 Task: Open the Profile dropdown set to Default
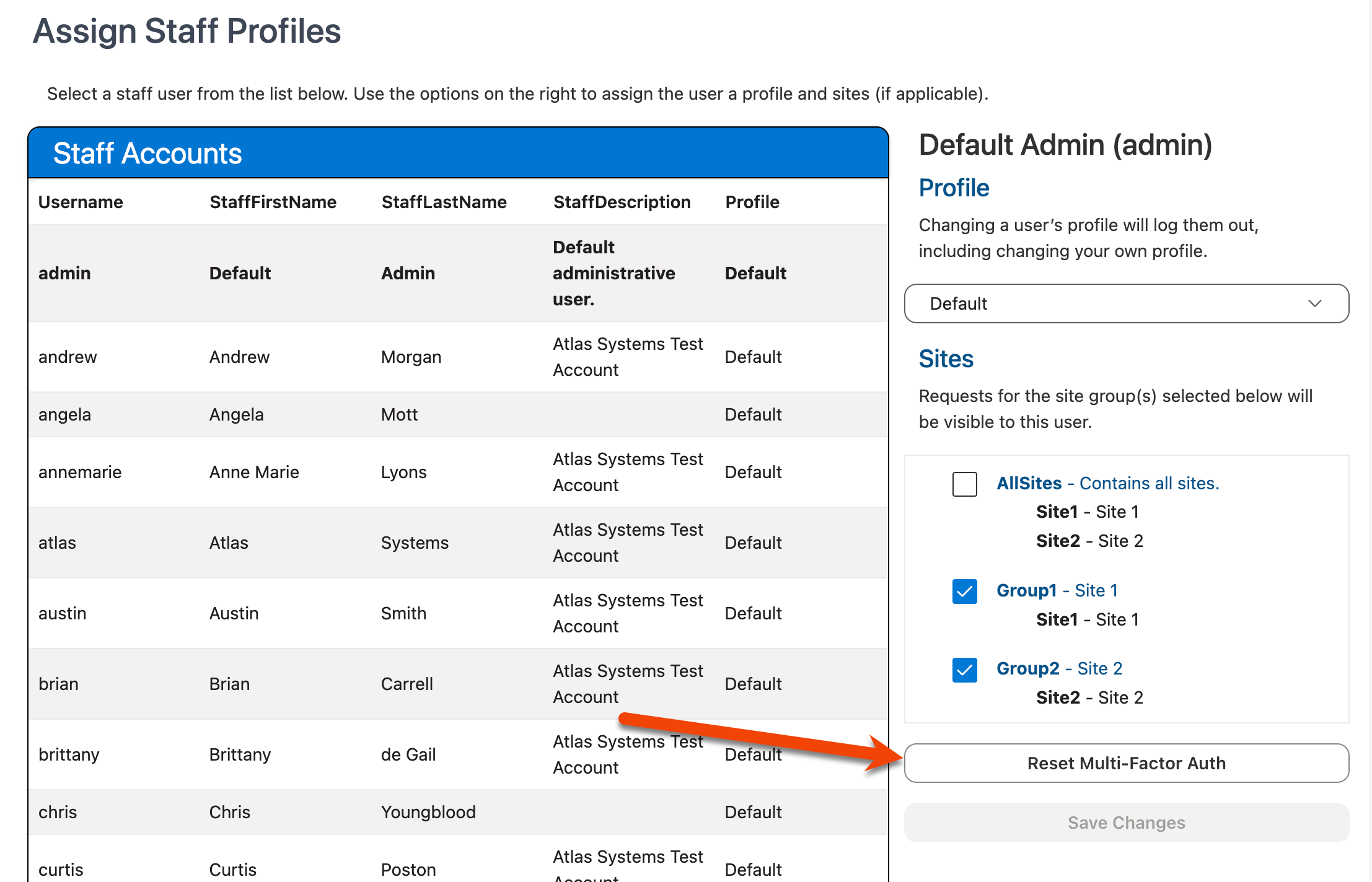click(x=1125, y=303)
